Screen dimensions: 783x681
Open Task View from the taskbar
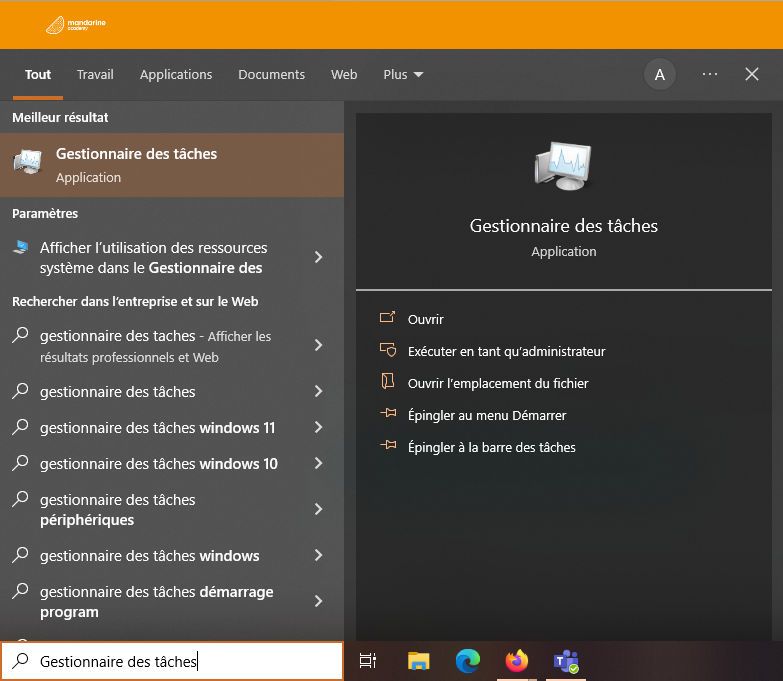368,661
